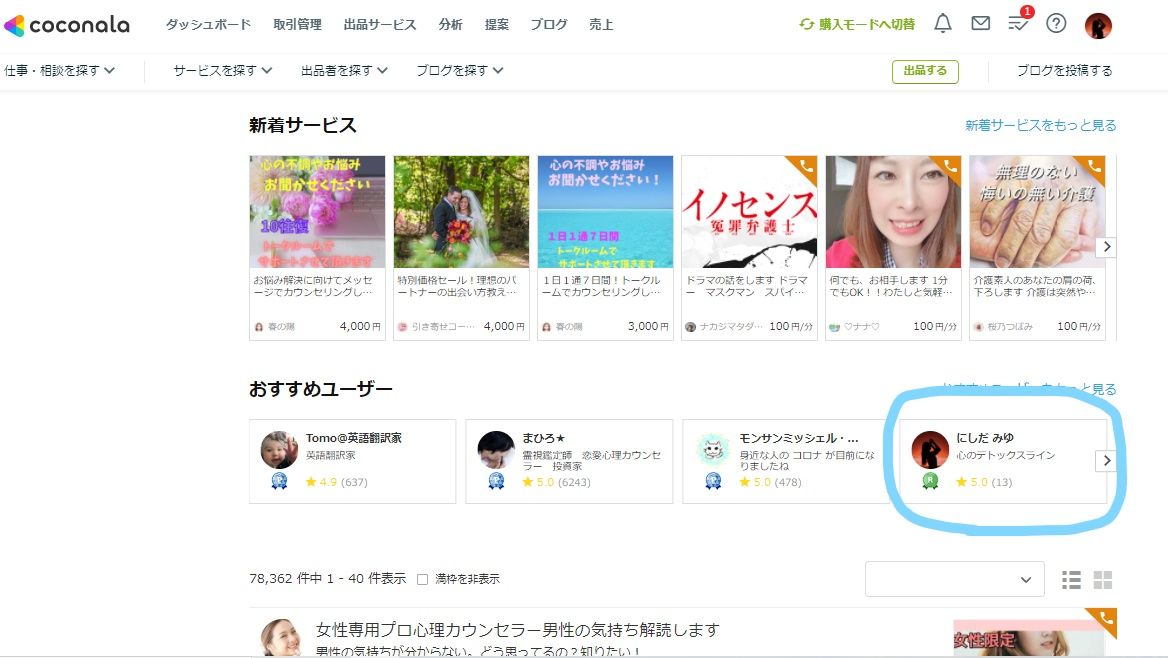Click Tomo@英語翻訳家 avatar
The width and height of the screenshot is (1168, 658).
pos(279,449)
